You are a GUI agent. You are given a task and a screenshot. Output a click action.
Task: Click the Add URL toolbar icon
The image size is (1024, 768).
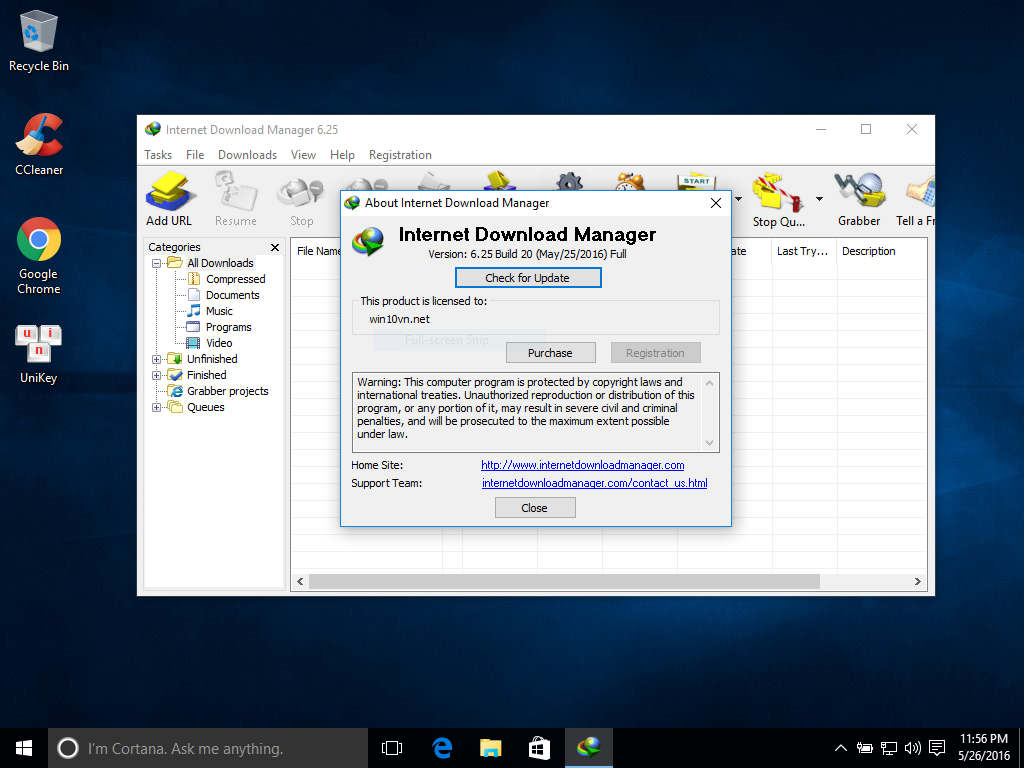169,199
